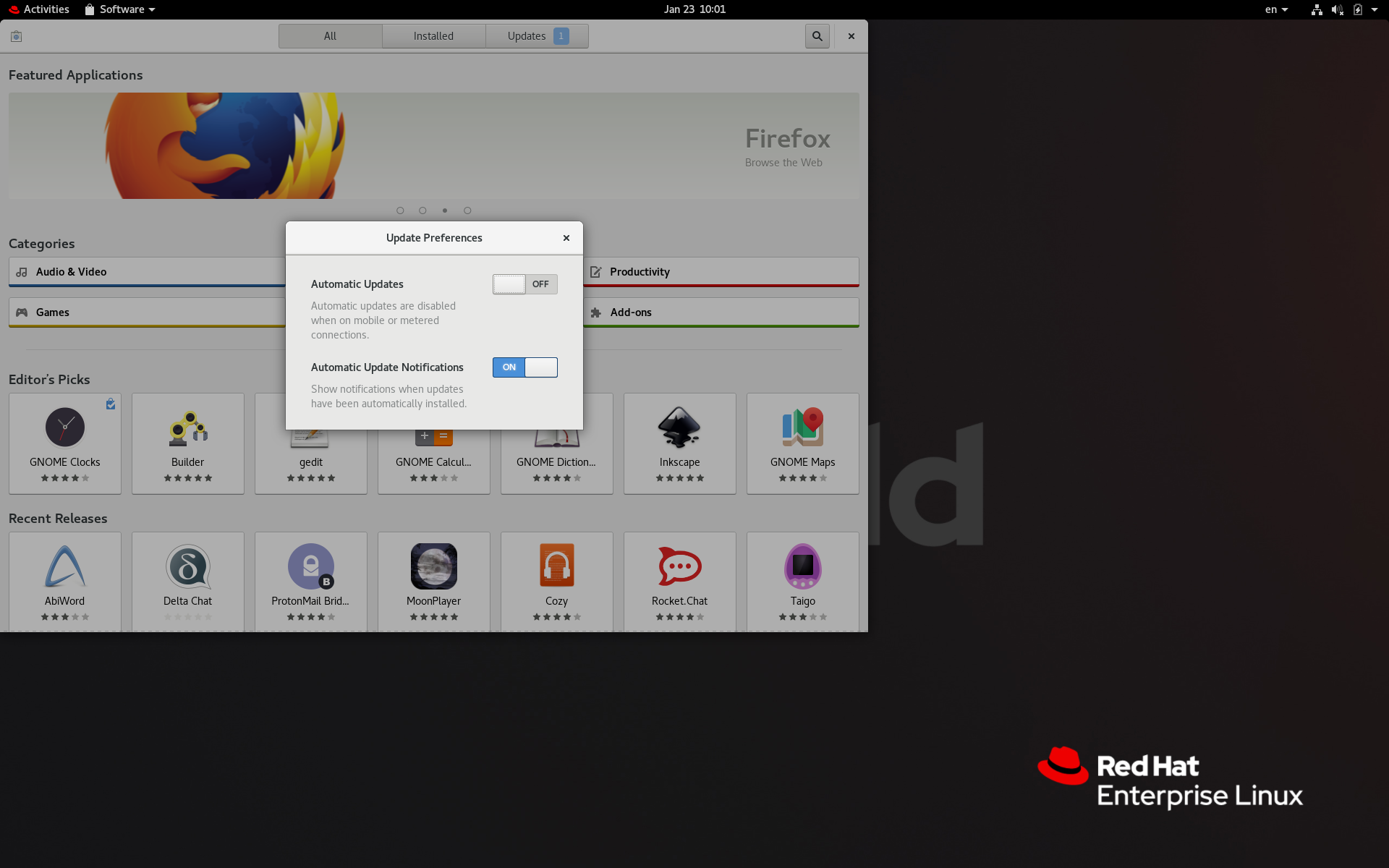Click the Editor's Picks heading
Viewport: 1389px width, 868px height.
tap(49, 380)
